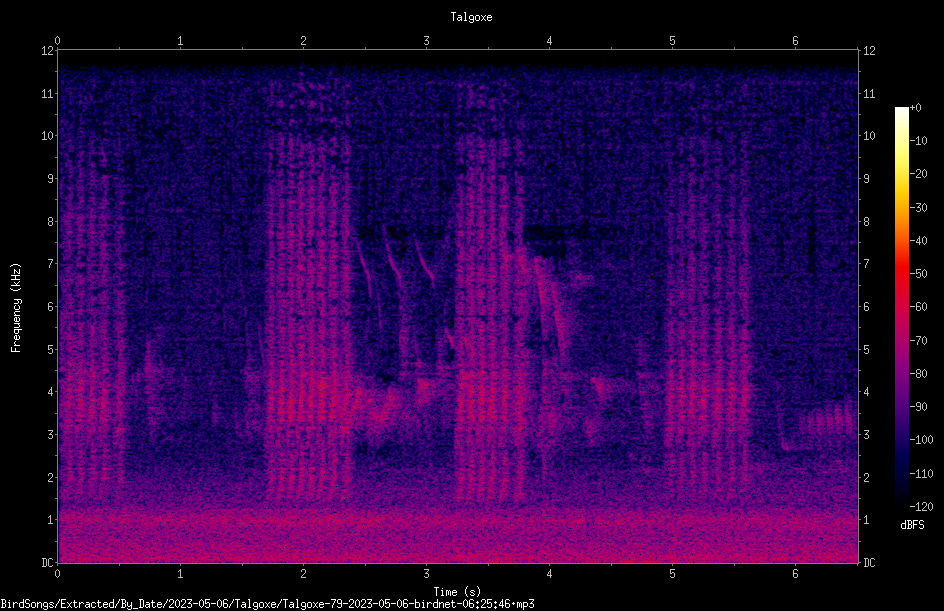
Task: Click the Talgoxe title above the spectrogram
Action: click(x=471, y=17)
